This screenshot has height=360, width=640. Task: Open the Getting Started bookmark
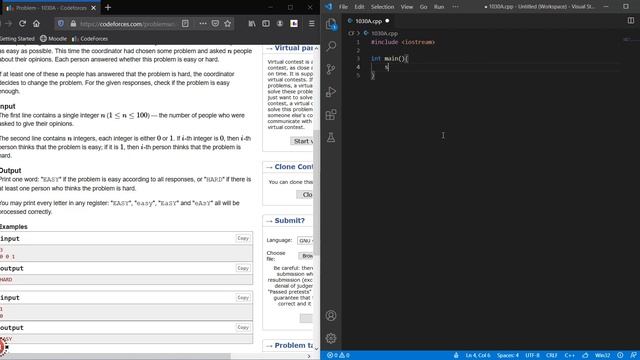[17, 39]
